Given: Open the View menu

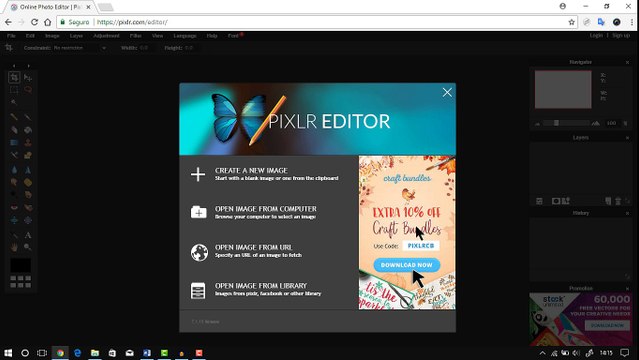Looking at the screenshot, I should click(x=157, y=36).
